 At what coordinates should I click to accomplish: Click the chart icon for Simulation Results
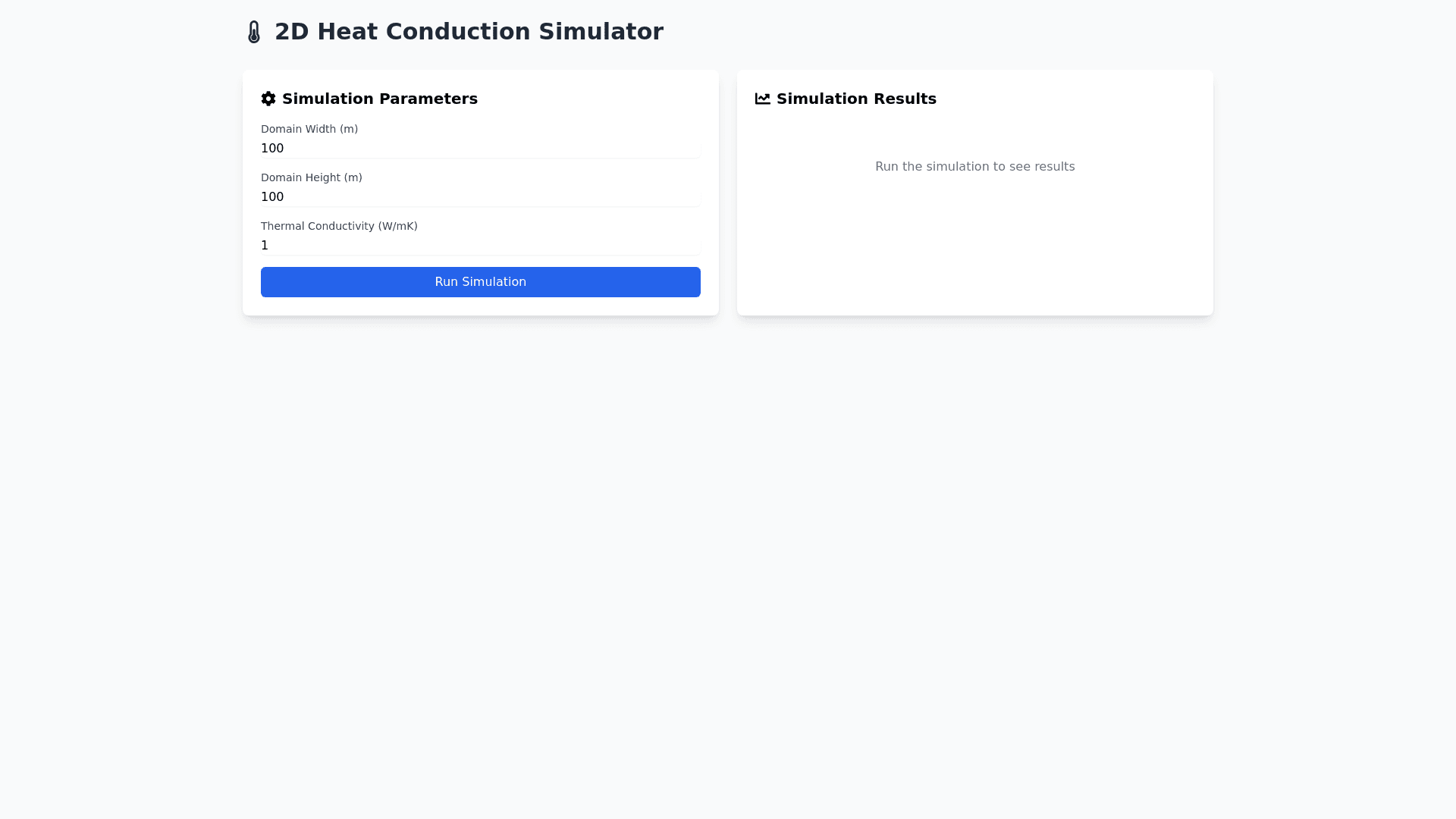coord(763,99)
